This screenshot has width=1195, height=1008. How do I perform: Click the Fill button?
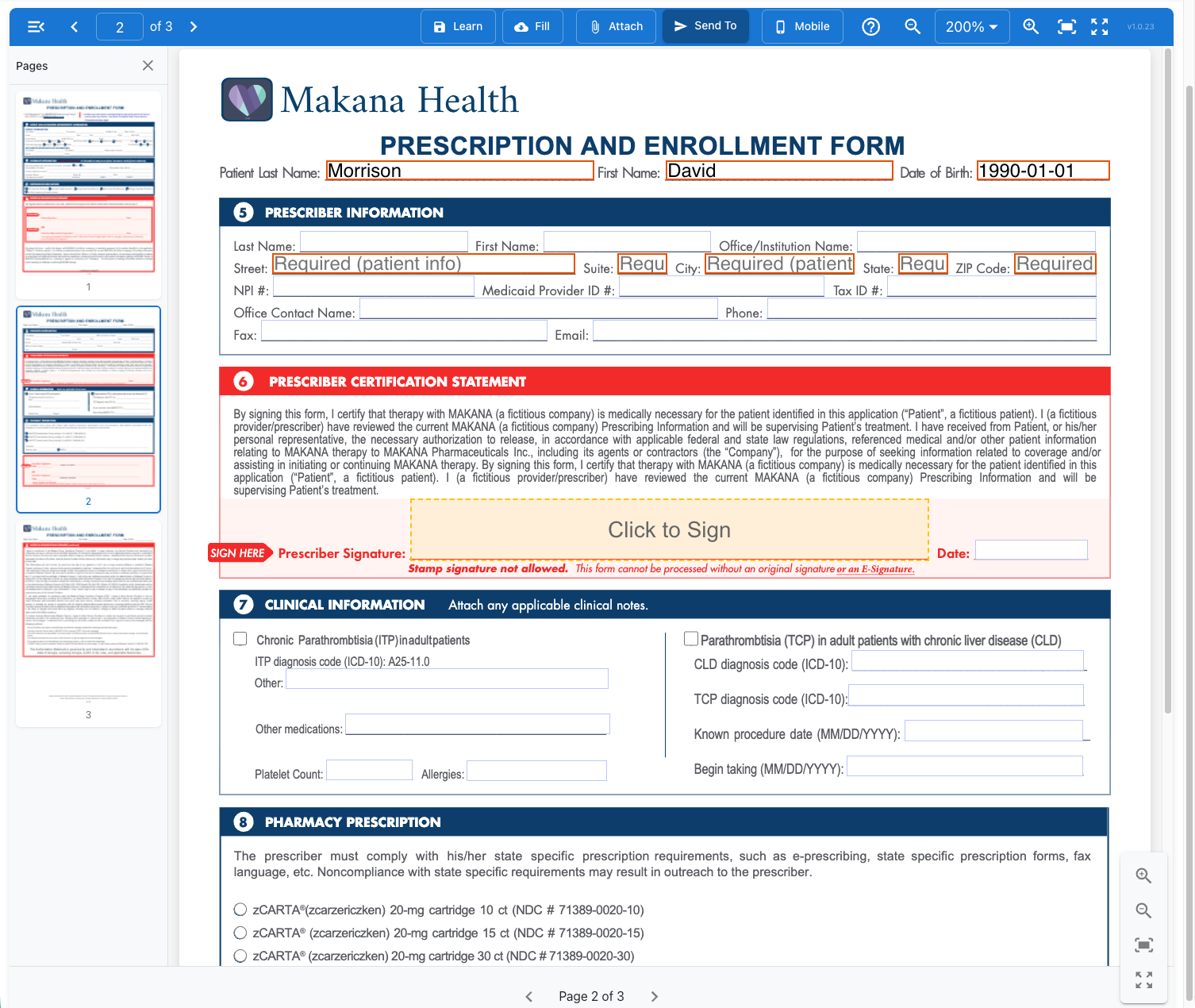(x=532, y=26)
